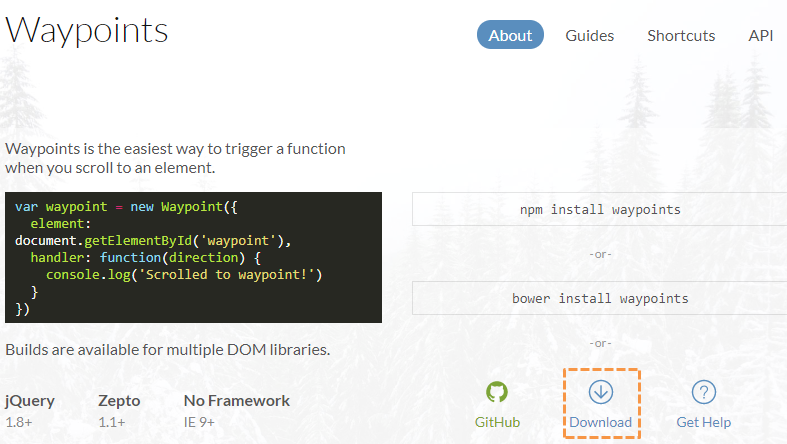The width and height of the screenshot is (787, 444).
Task: Click the jQuery build heading
Action: click(30, 401)
